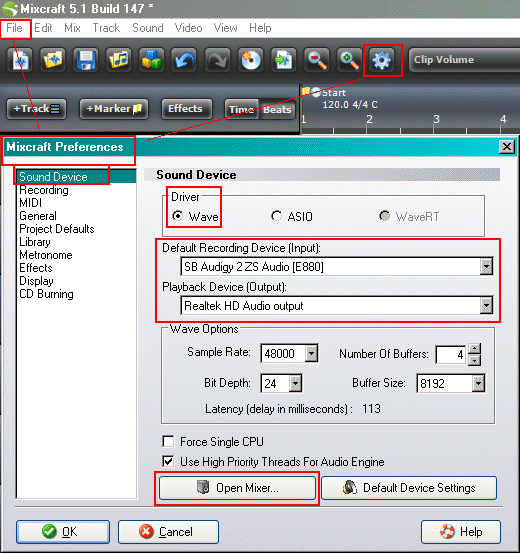Expand Playback Device output dropdown
The width and height of the screenshot is (520, 553).
point(486,305)
